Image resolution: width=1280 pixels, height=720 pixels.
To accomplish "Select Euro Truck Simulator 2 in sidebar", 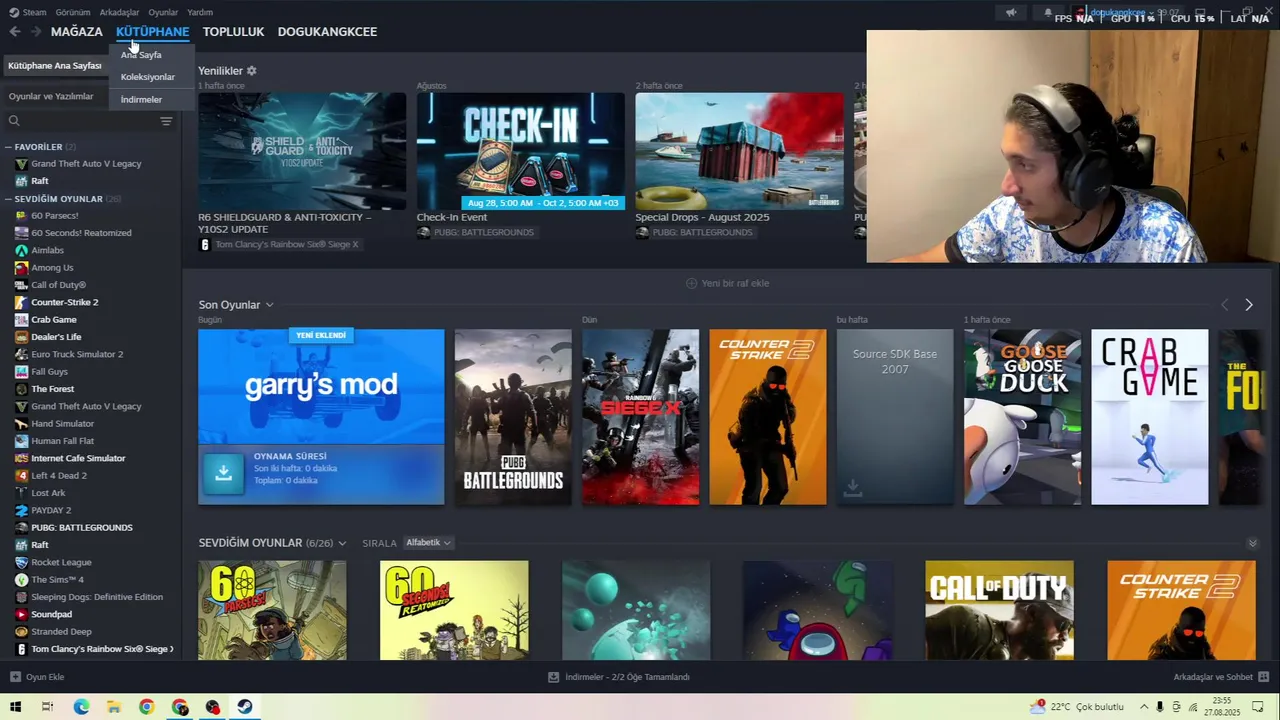I will pos(77,354).
